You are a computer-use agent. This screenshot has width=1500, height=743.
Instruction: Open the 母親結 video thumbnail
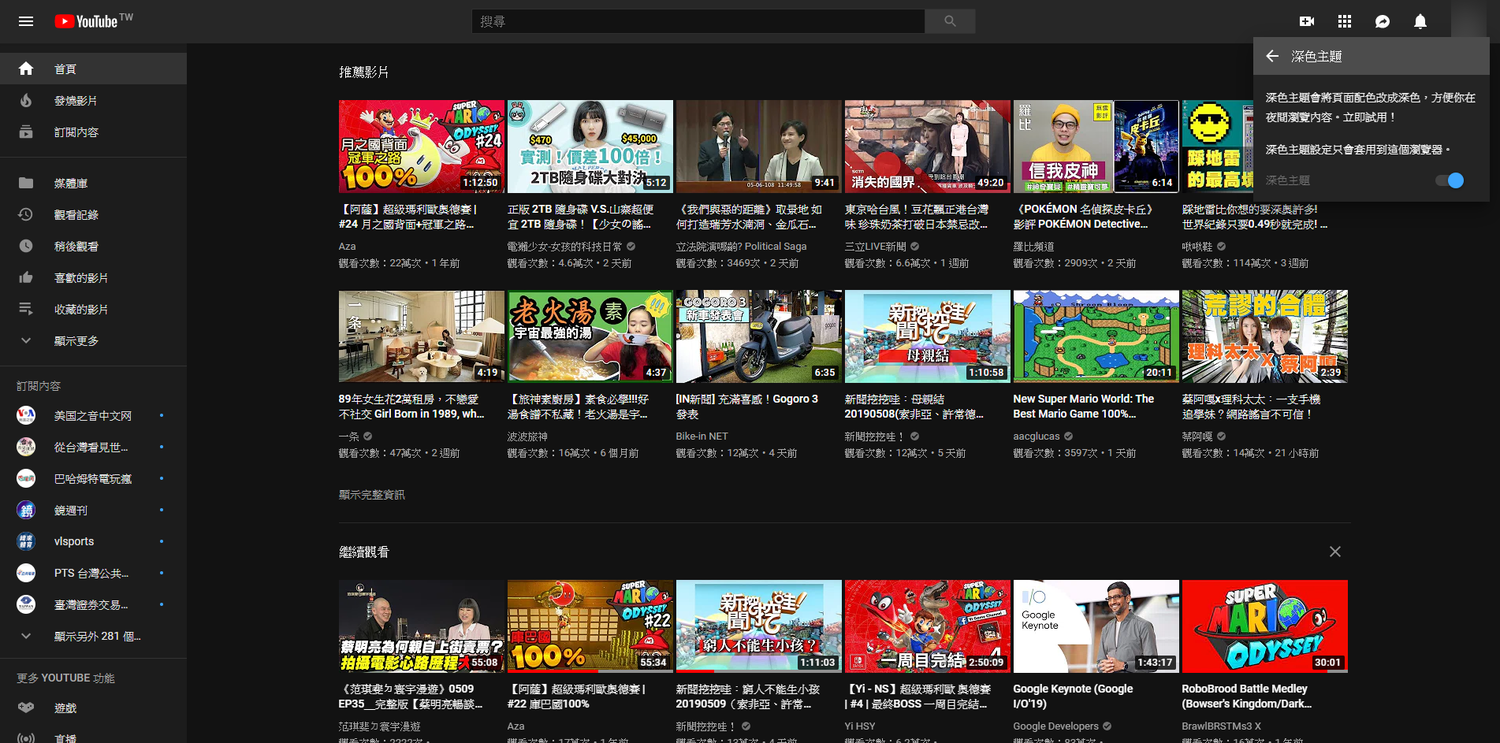click(x=927, y=336)
